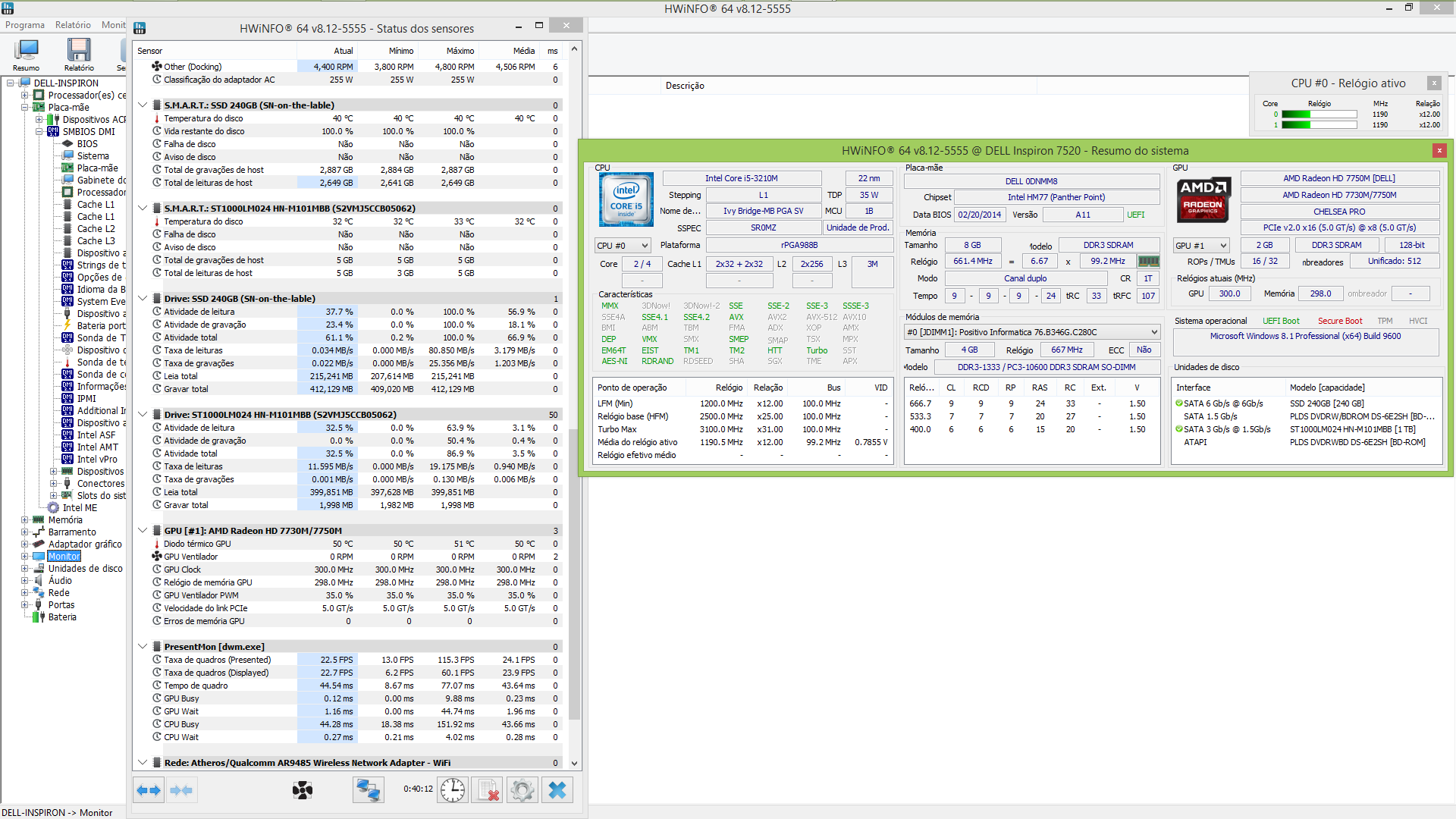Click the Atual column header
The image size is (1456, 819).
pyautogui.click(x=327, y=51)
